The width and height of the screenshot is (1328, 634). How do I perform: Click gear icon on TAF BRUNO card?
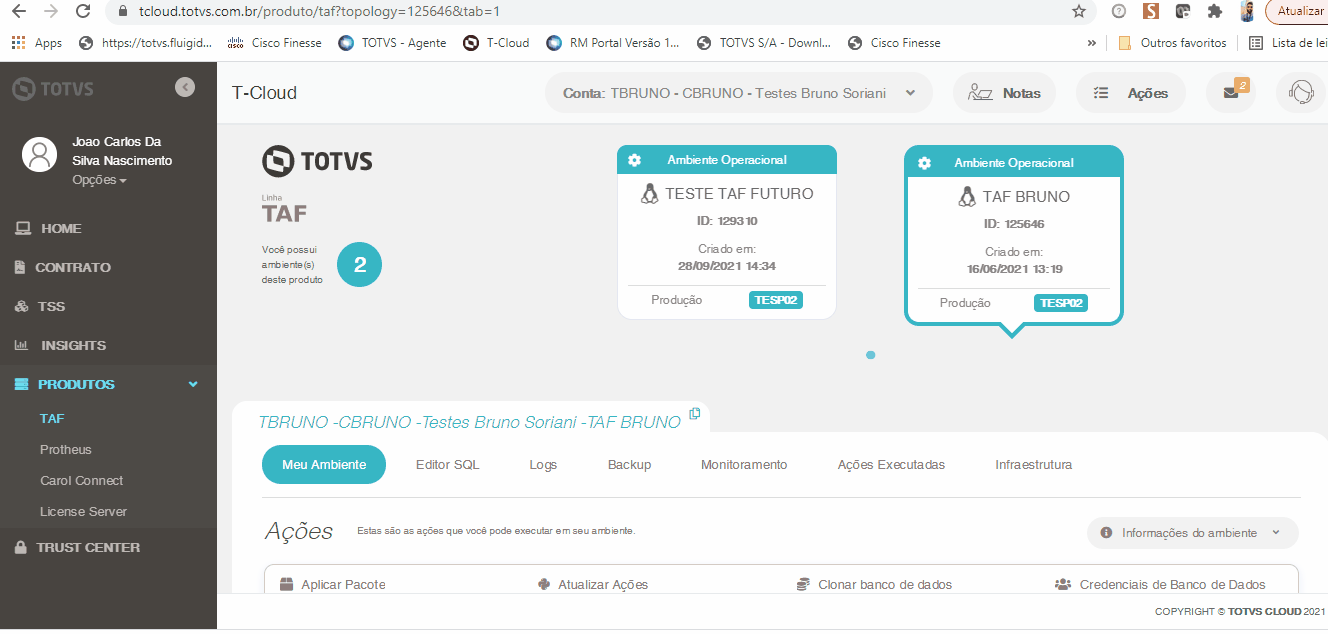(x=924, y=163)
